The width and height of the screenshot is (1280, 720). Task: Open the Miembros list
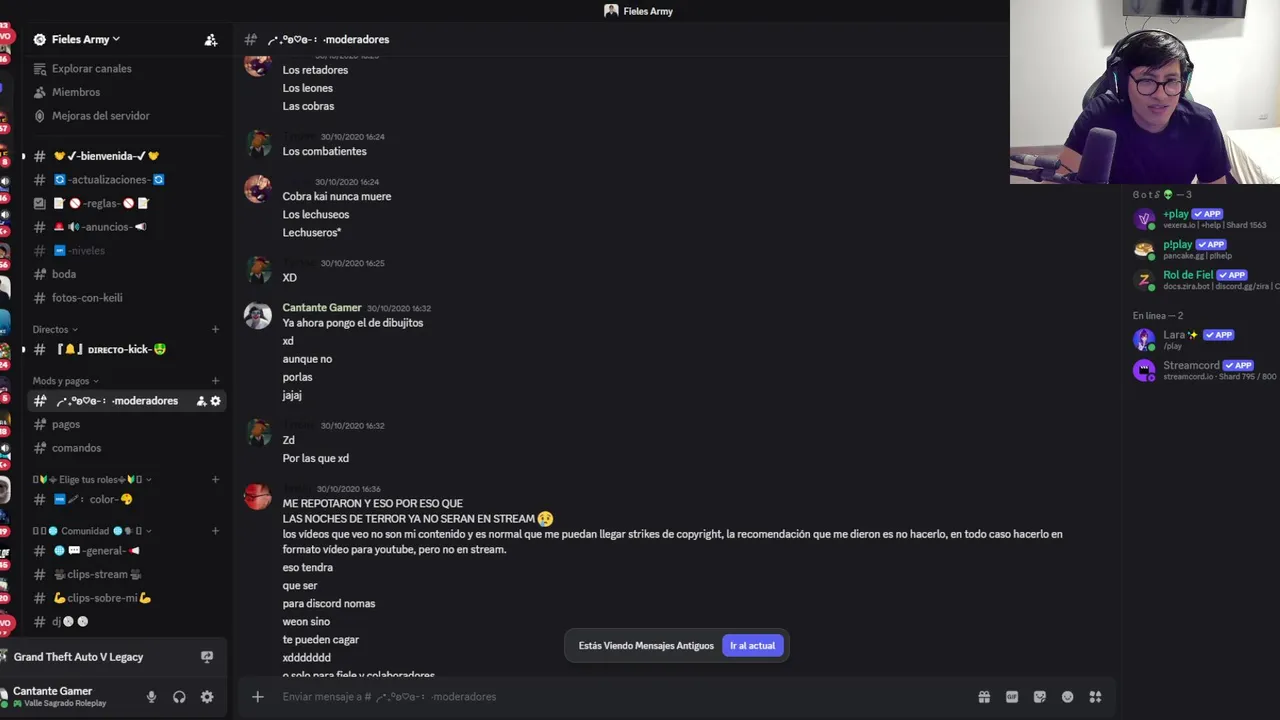75,92
